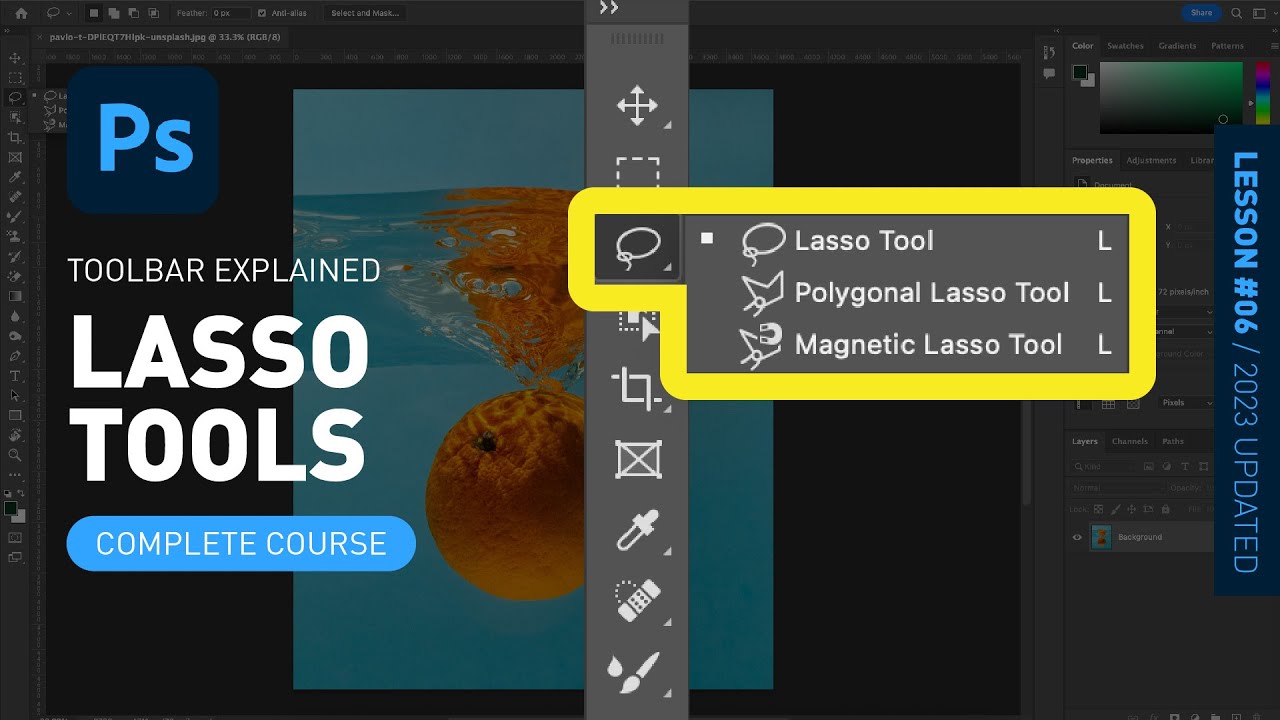
Task: Select Rectangular Marquee tool in small left toolbar
Action: click(15, 77)
